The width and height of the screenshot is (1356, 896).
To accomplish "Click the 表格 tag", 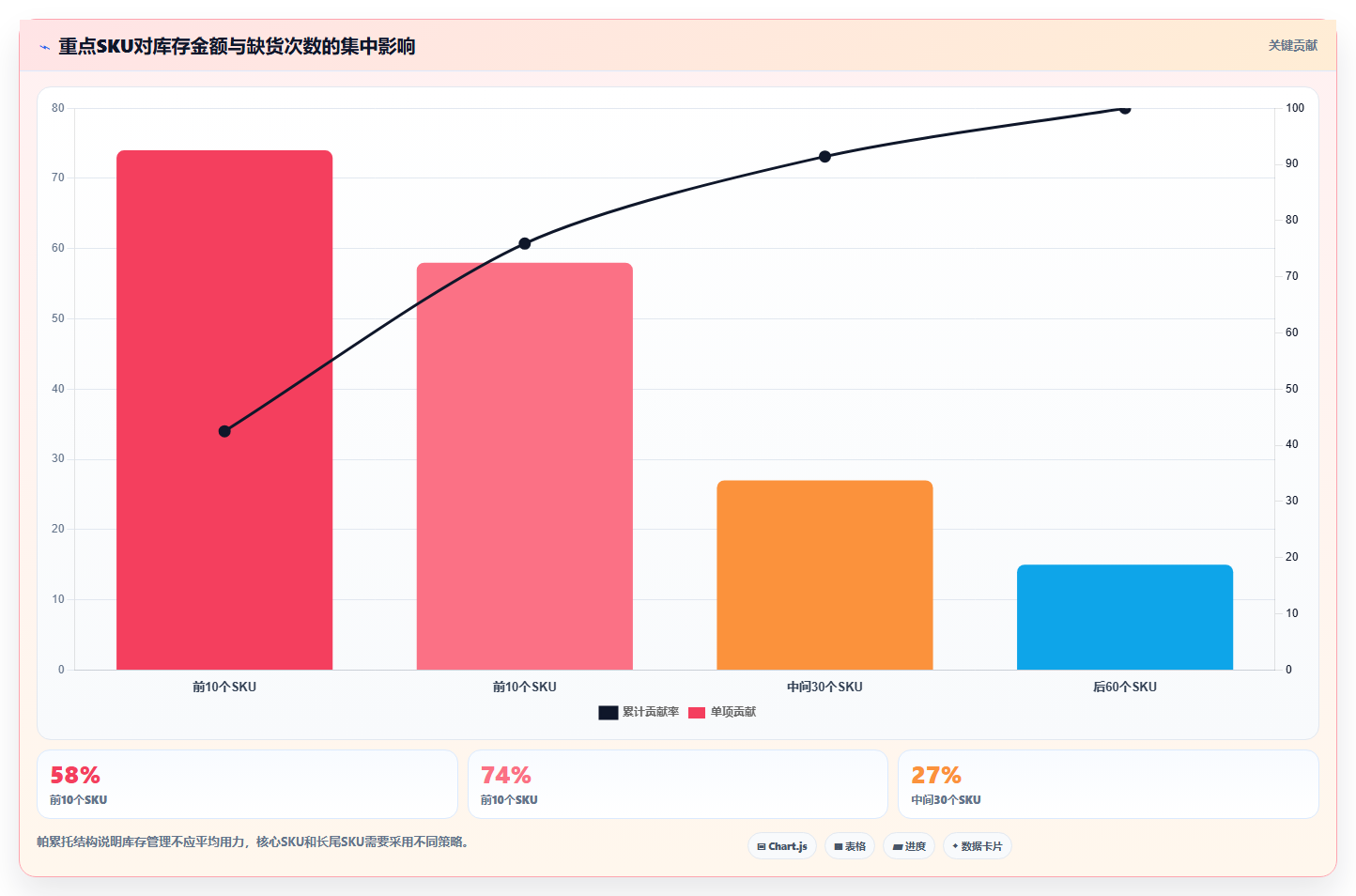I will pos(850,846).
